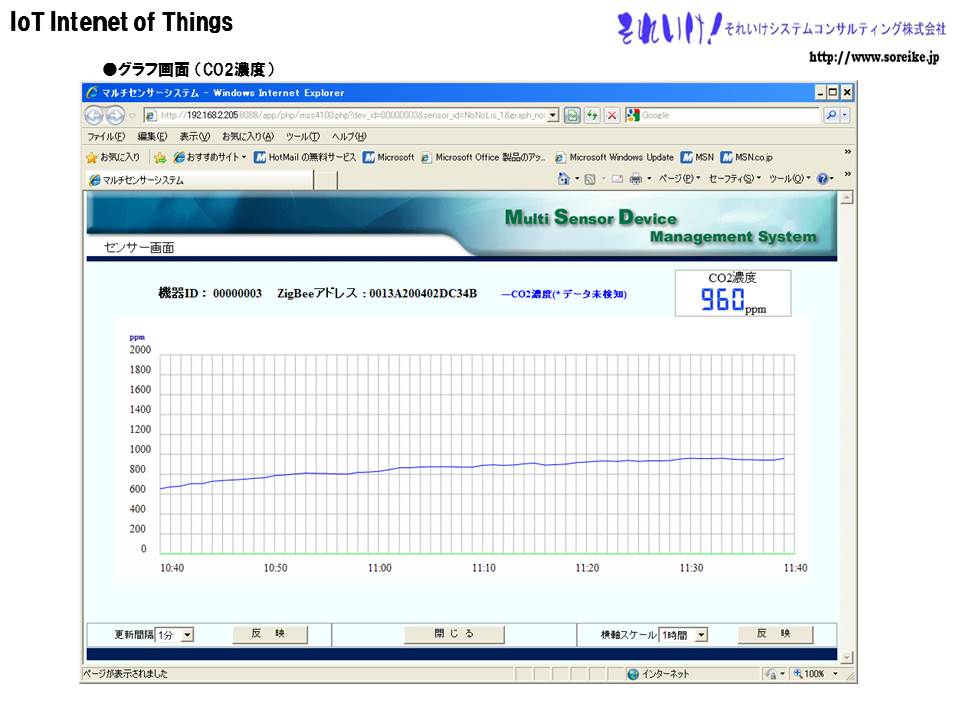Open Microsoft Windows Update favorites link

(x=614, y=157)
